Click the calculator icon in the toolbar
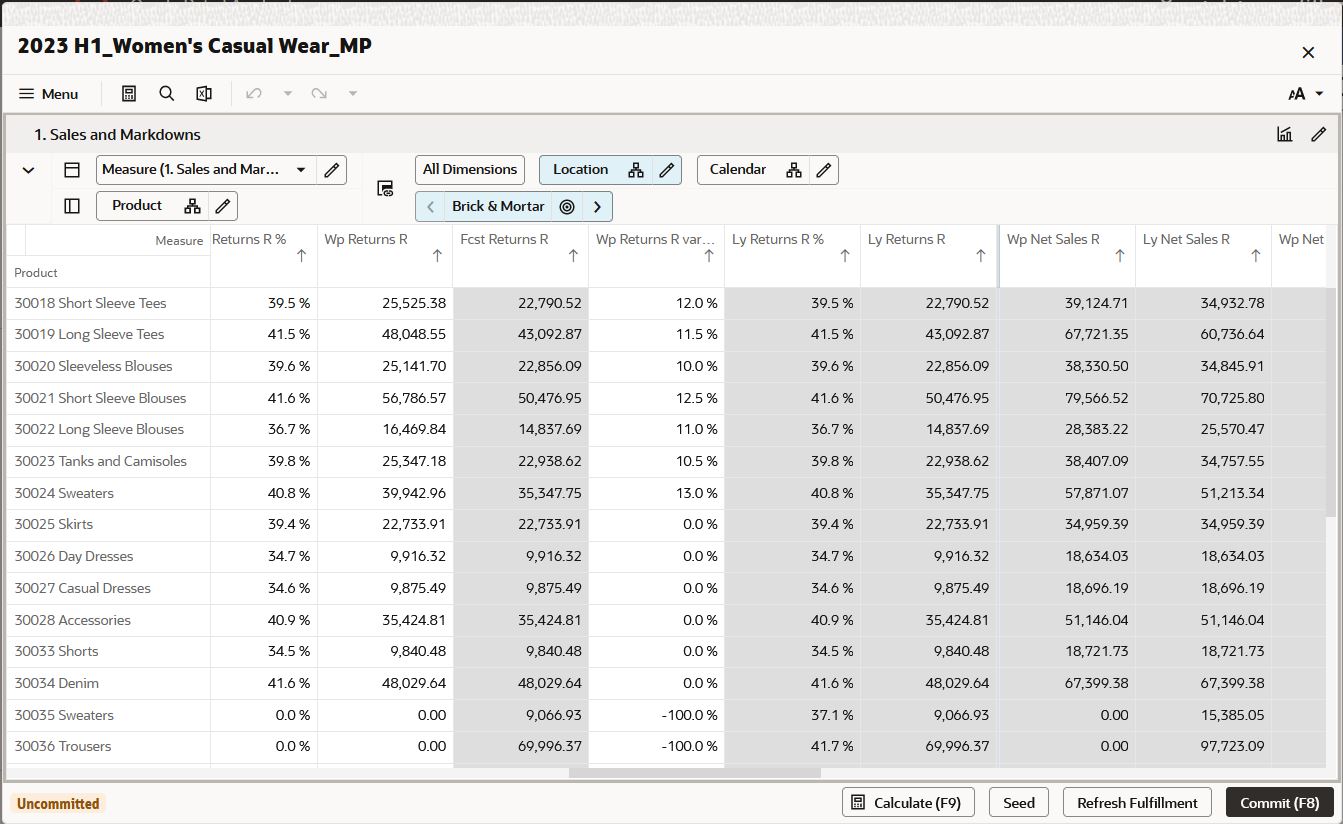Image resolution: width=1343 pixels, height=824 pixels. [x=129, y=94]
